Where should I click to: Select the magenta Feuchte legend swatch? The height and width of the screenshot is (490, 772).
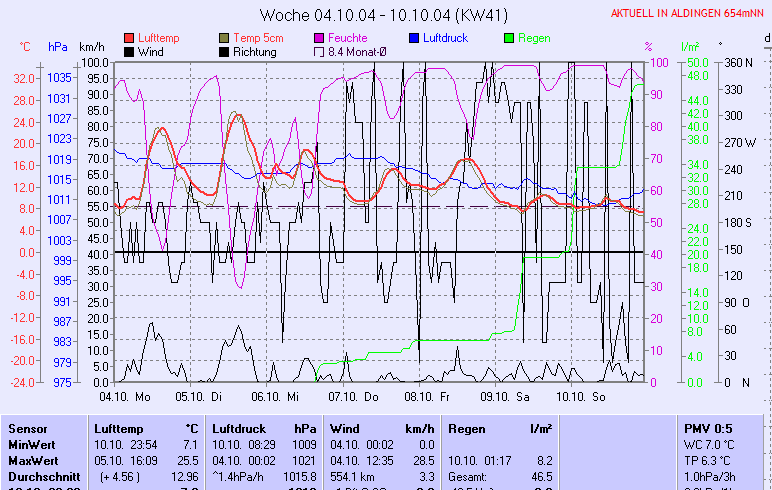click(x=320, y=38)
